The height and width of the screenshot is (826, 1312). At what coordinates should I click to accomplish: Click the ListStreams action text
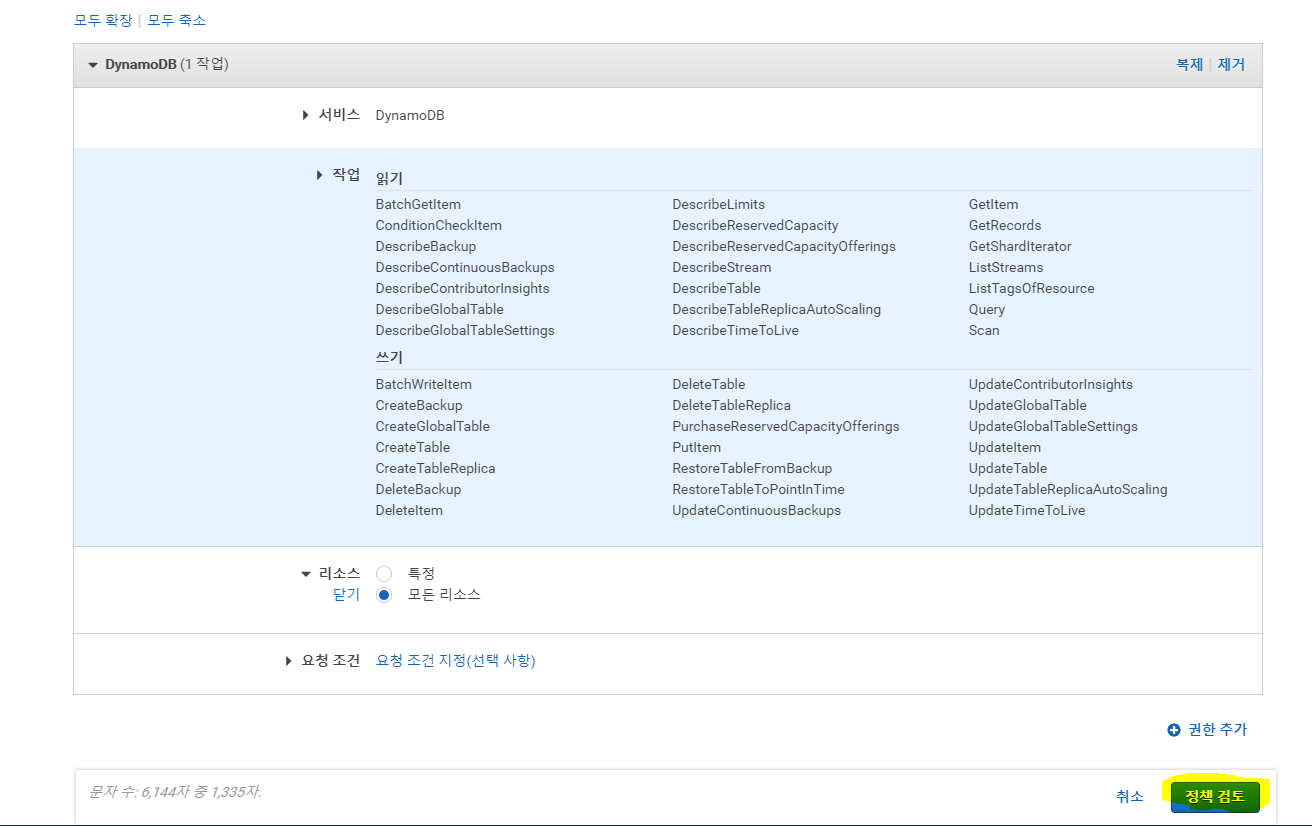tap(1006, 267)
